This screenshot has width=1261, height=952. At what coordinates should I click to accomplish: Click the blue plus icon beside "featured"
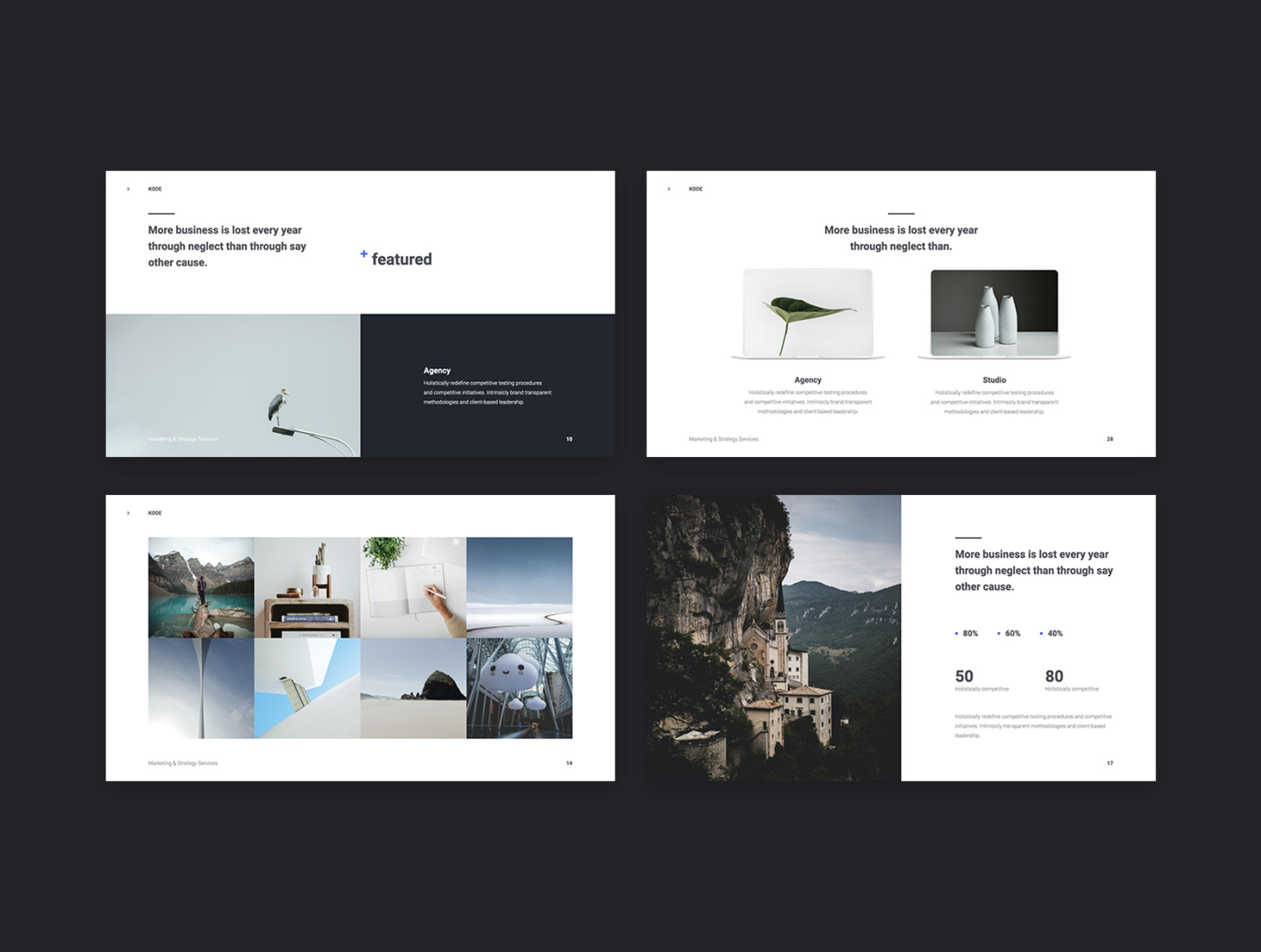(363, 254)
